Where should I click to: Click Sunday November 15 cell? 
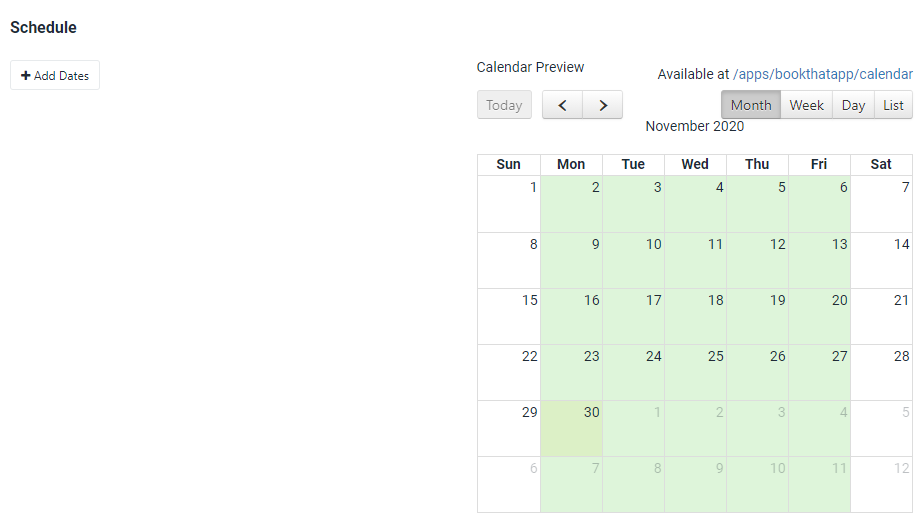(x=509, y=317)
